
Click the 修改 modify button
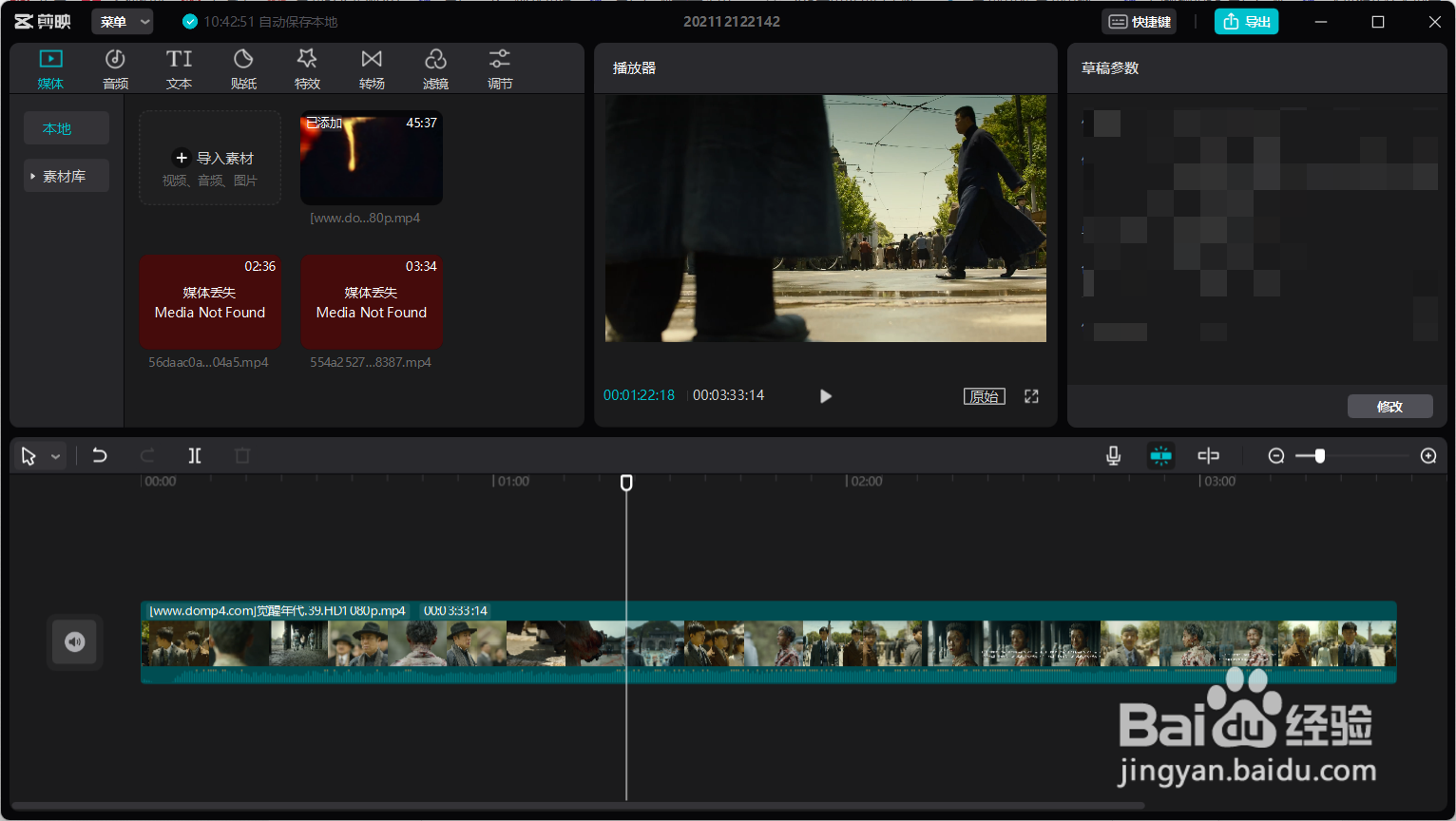click(1389, 407)
